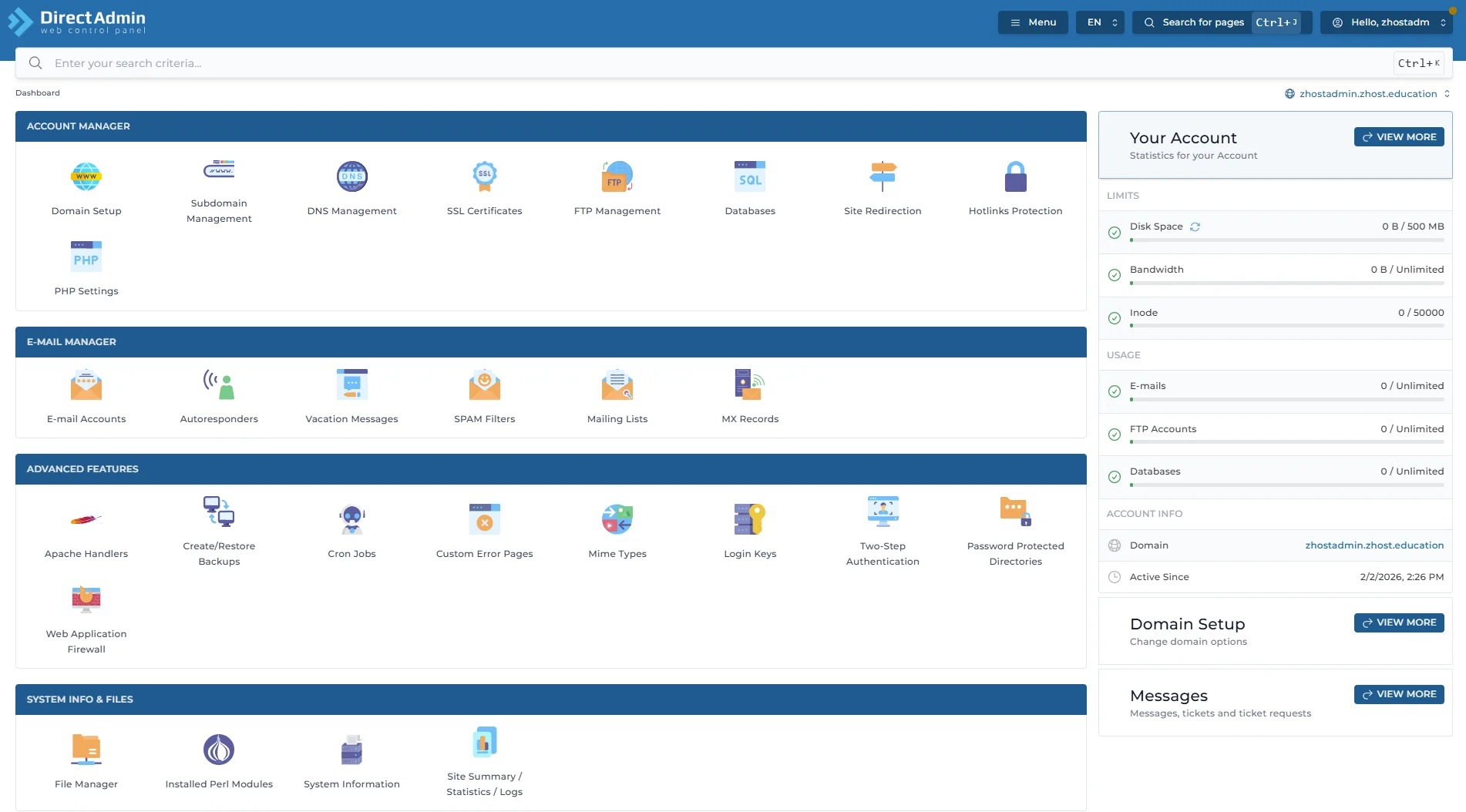The width and height of the screenshot is (1466, 812).
Task: Open Mime Types icon
Action: pos(617,519)
